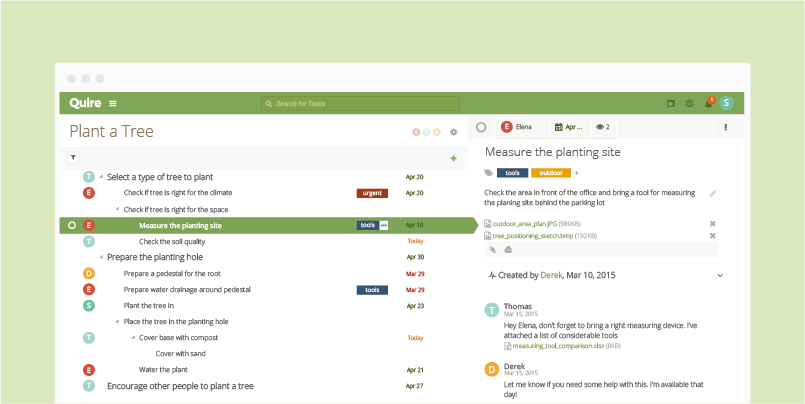Expand the Created by Derek activity chevron
This screenshot has width=805, height=404.
click(720, 276)
